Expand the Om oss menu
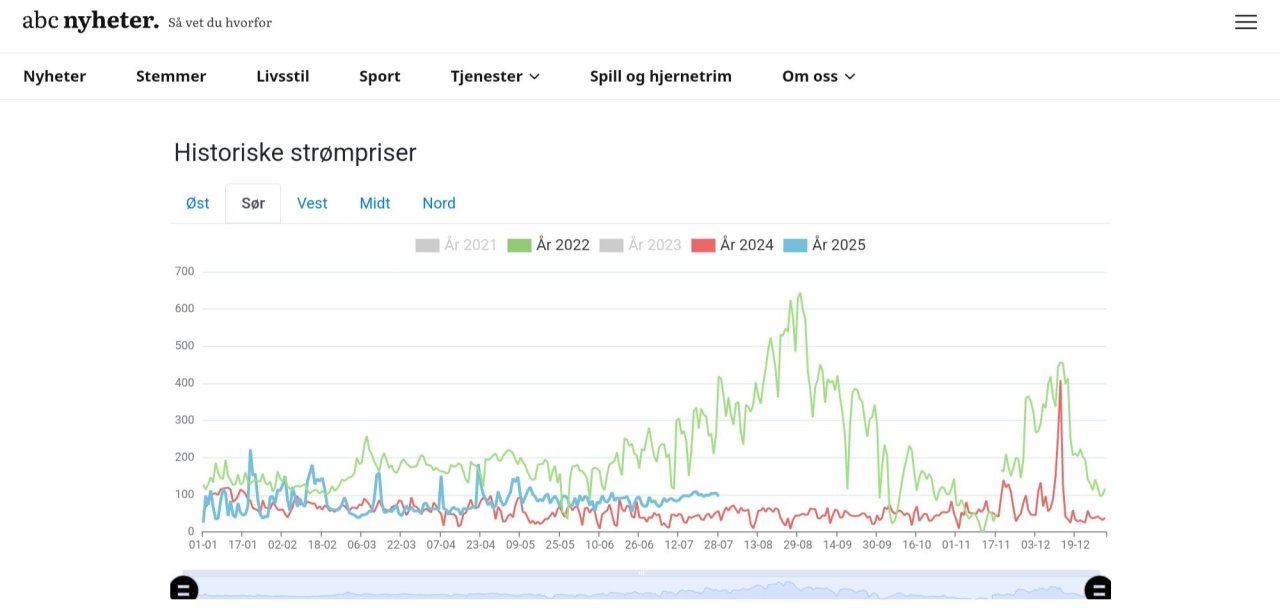 [818, 76]
